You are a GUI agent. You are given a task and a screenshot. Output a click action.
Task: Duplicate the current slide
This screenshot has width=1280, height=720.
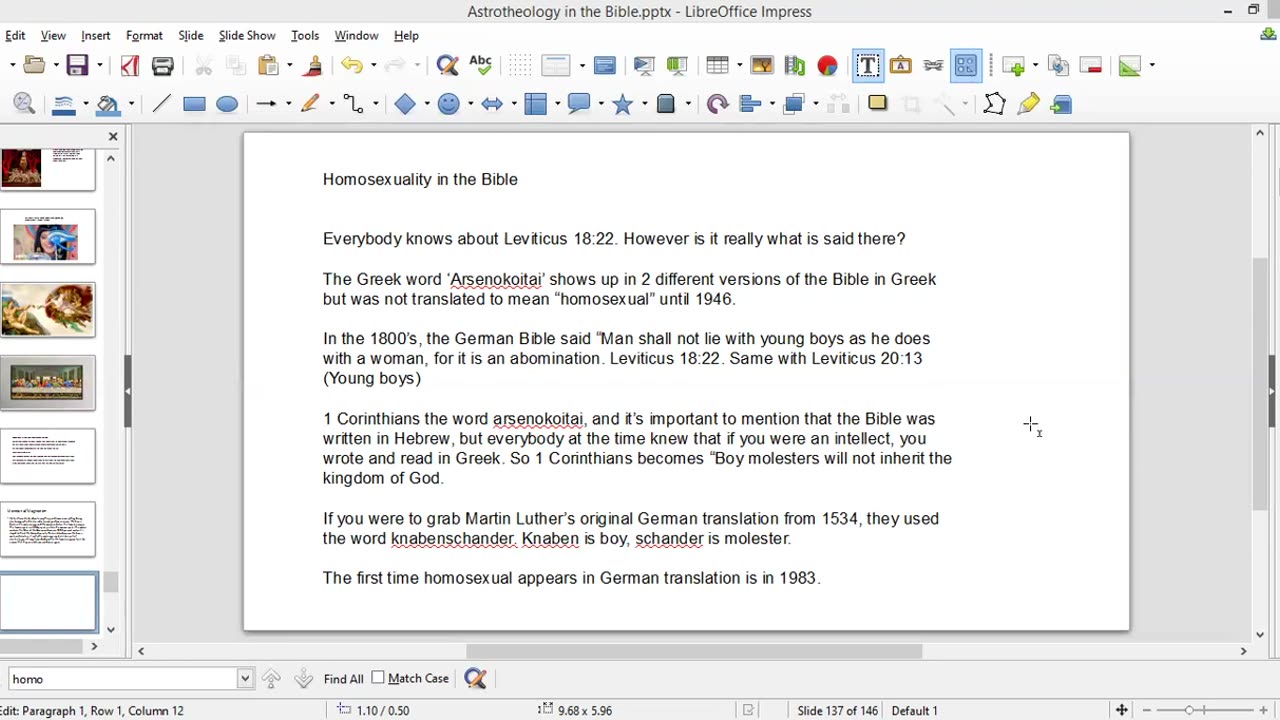point(1058,66)
